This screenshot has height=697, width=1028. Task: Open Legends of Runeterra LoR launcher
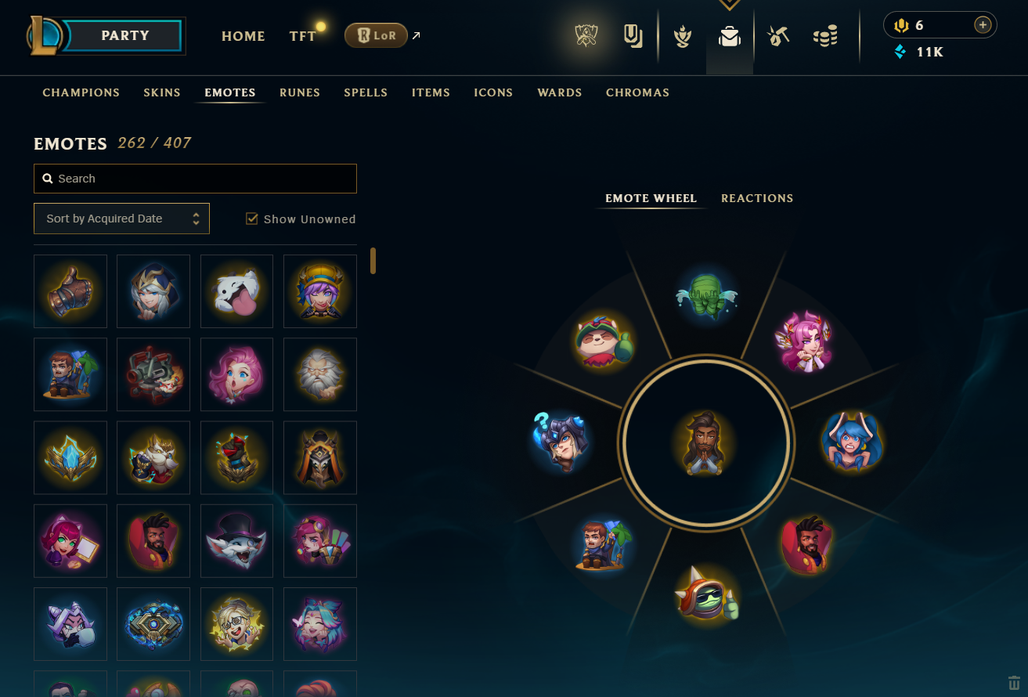click(x=376, y=35)
